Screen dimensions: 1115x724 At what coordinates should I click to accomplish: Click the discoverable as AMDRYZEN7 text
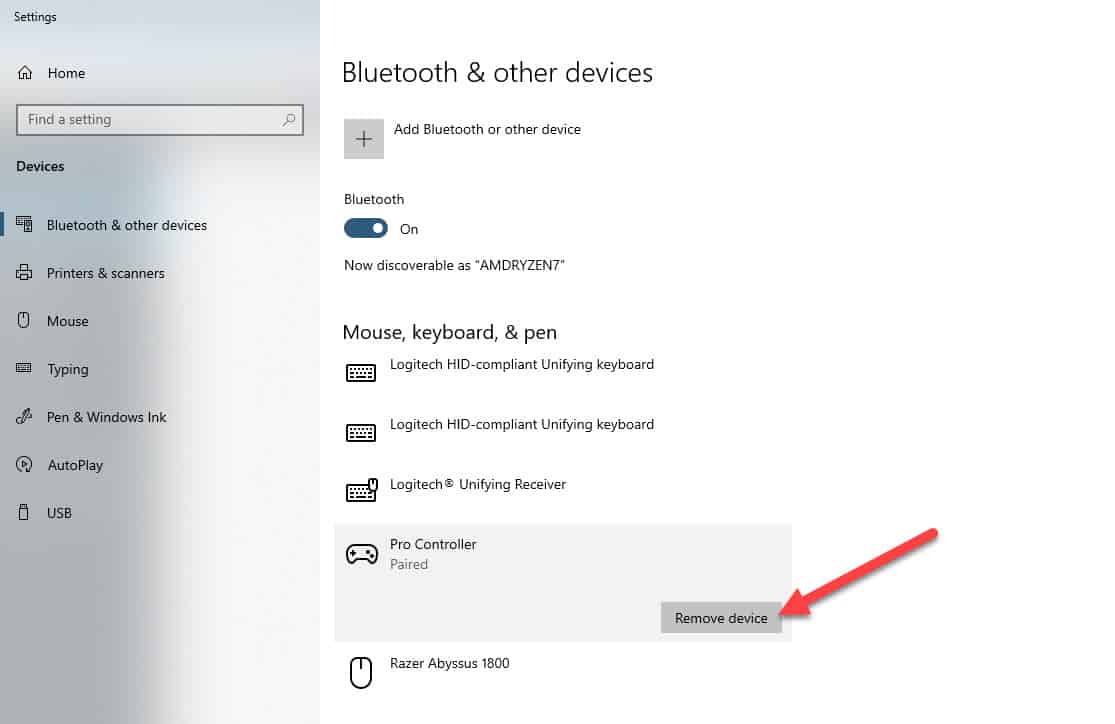pyautogui.click(x=454, y=265)
